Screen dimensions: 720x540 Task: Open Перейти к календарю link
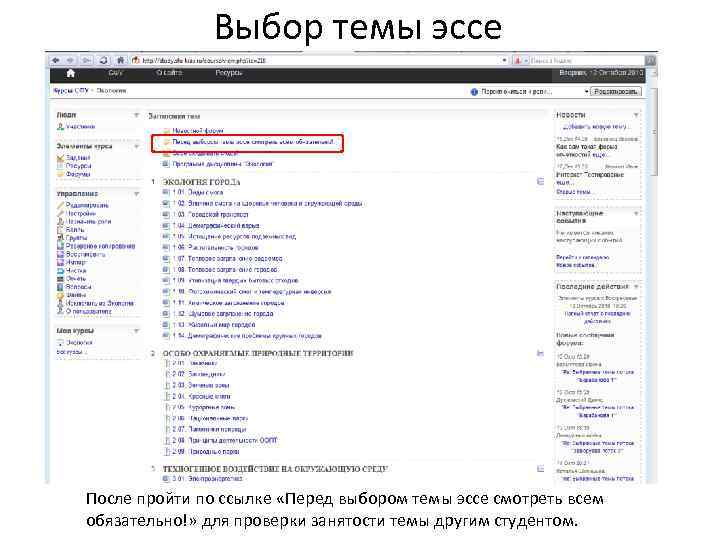(582, 257)
